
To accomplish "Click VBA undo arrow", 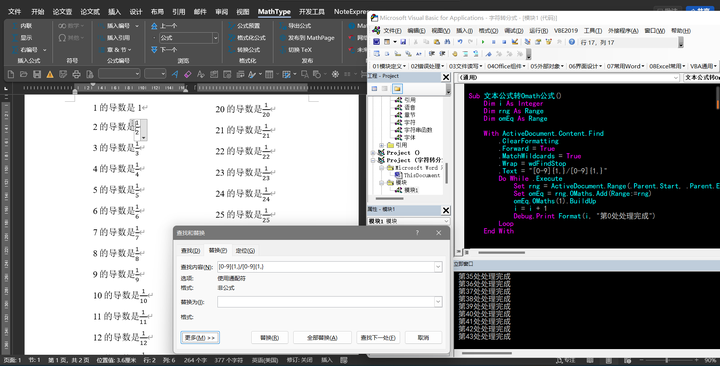I will pyautogui.click(x=460, y=42).
